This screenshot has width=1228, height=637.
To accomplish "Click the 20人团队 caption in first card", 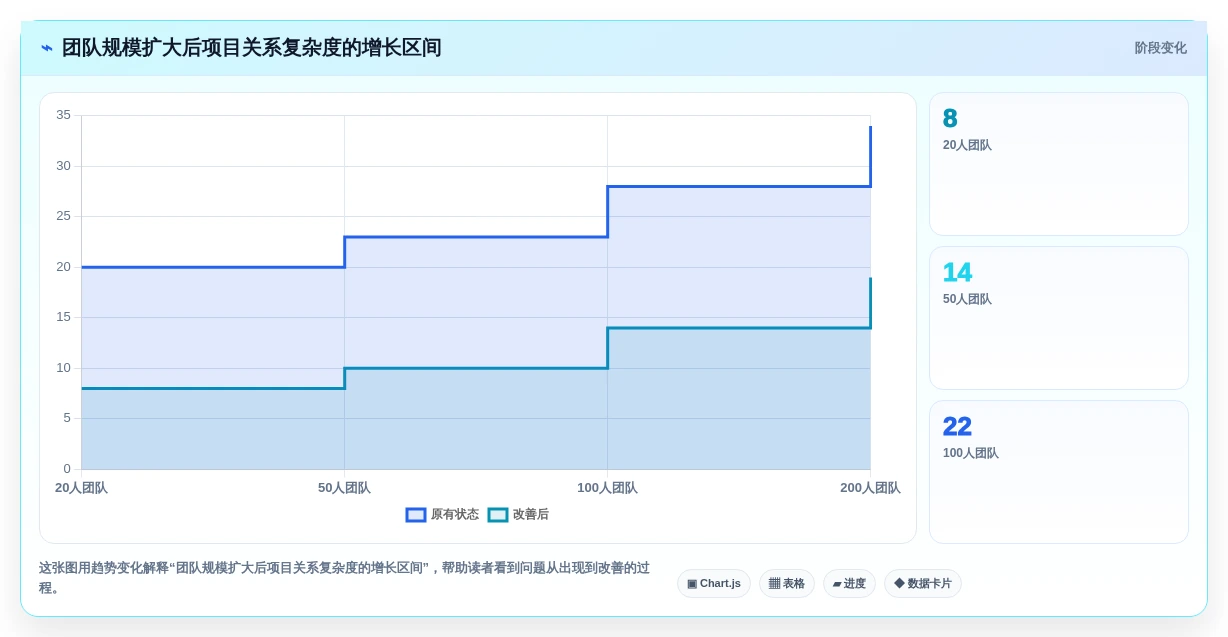I will (x=967, y=145).
